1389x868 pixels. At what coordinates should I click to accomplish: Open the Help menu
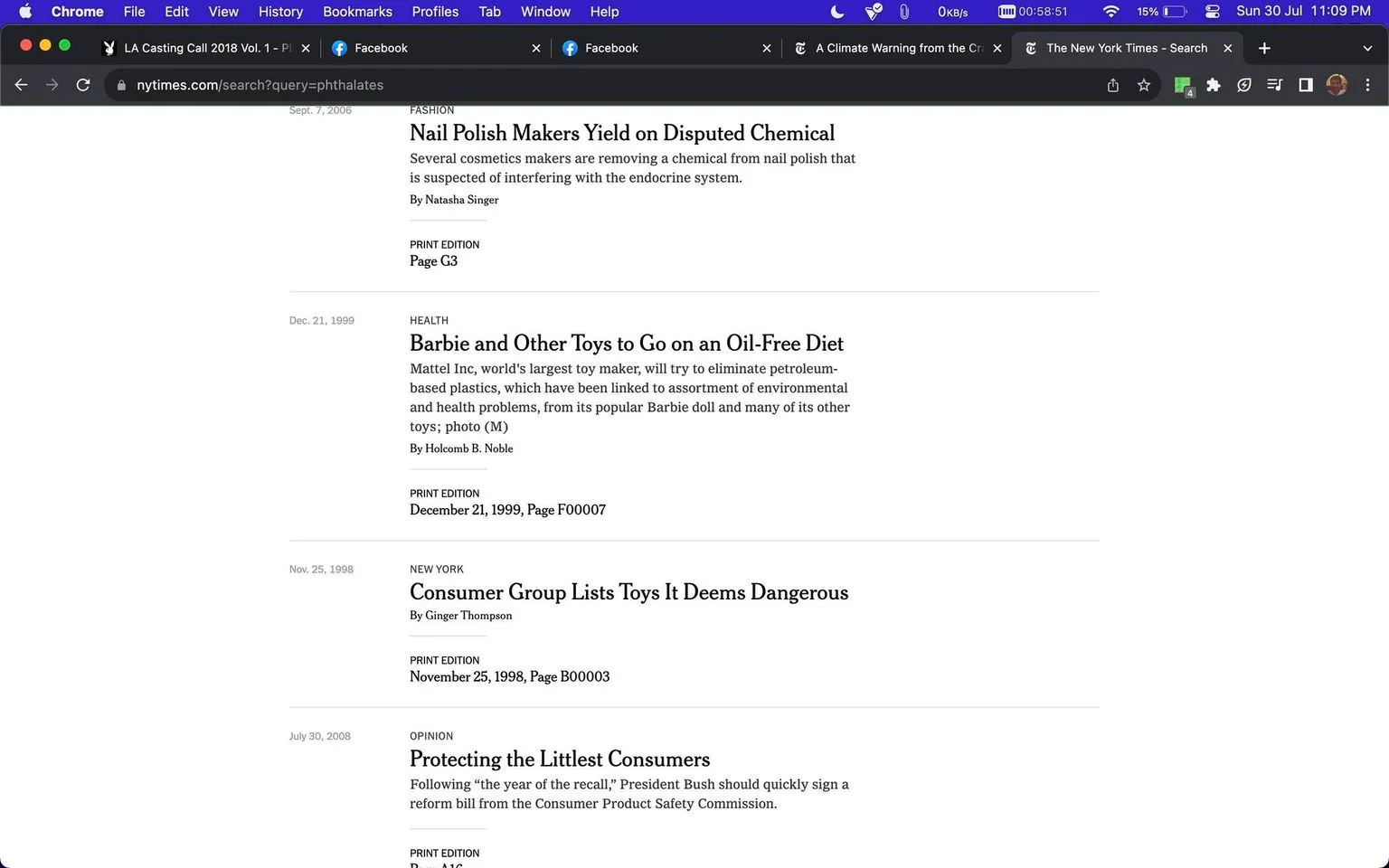604,12
